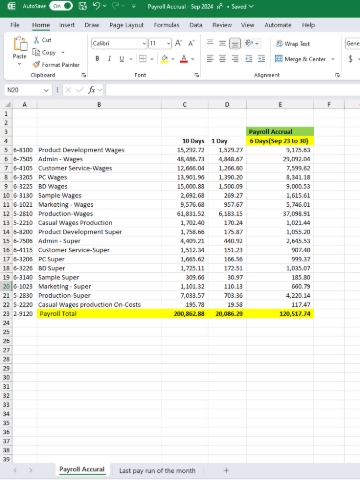Expand Merge & Center options arrow
This screenshot has height=480, width=360.
[333, 59]
